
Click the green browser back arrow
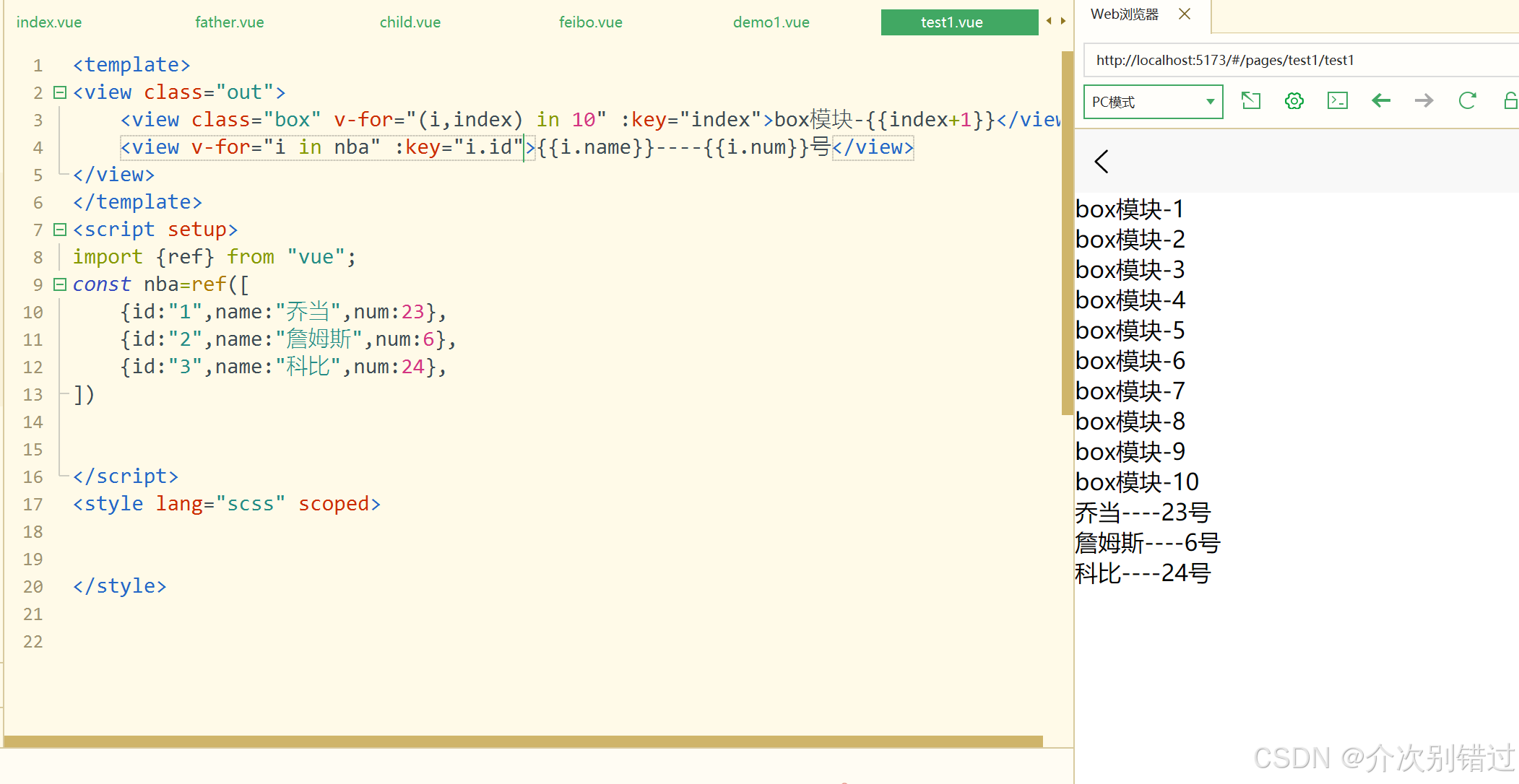[x=1380, y=101]
